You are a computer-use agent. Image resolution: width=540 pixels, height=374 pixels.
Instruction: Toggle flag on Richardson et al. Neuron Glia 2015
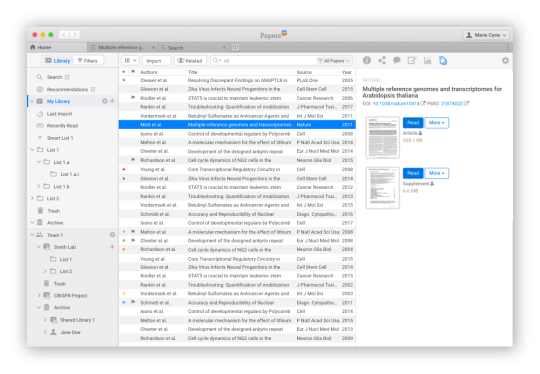point(133,160)
